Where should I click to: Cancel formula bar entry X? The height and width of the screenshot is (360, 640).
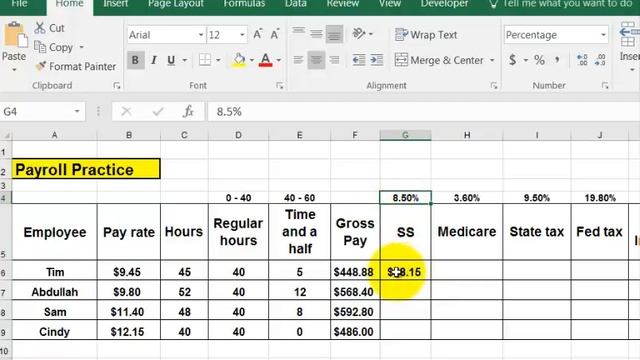tap(126, 111)
